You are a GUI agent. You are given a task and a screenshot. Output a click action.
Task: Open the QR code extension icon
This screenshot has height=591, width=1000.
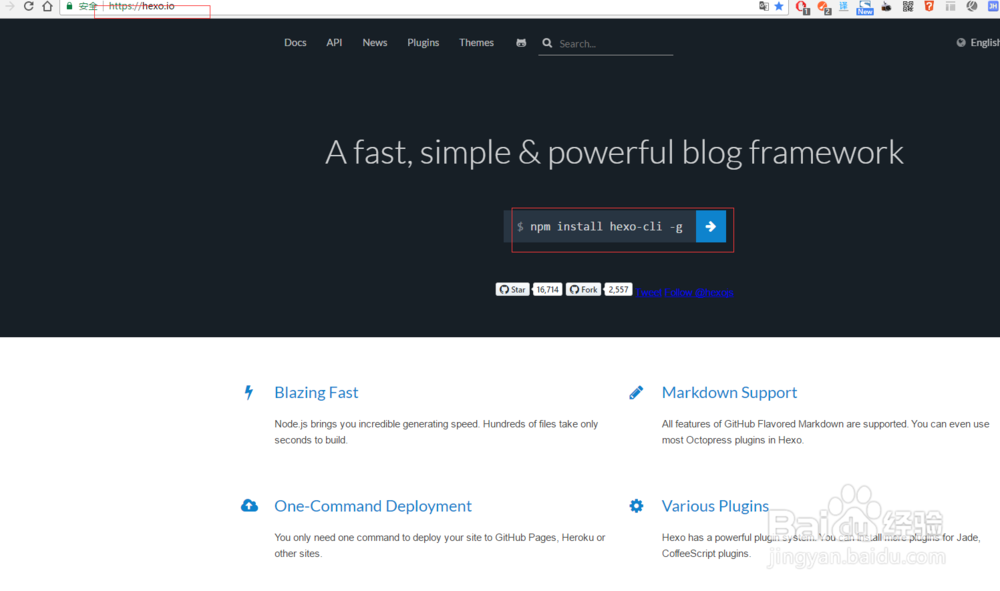[908, 6]
